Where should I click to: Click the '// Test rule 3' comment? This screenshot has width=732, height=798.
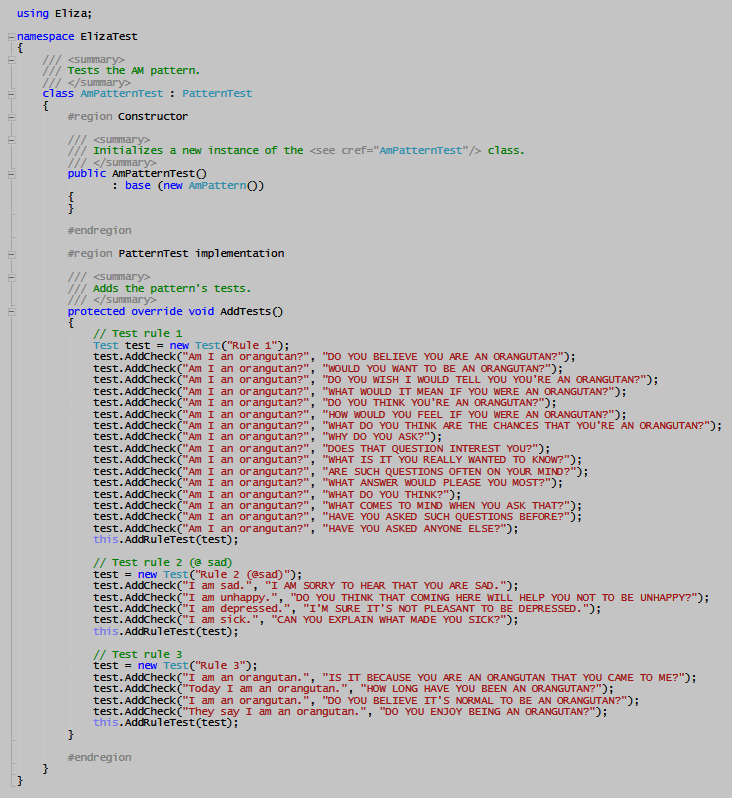tap(137, 654)
